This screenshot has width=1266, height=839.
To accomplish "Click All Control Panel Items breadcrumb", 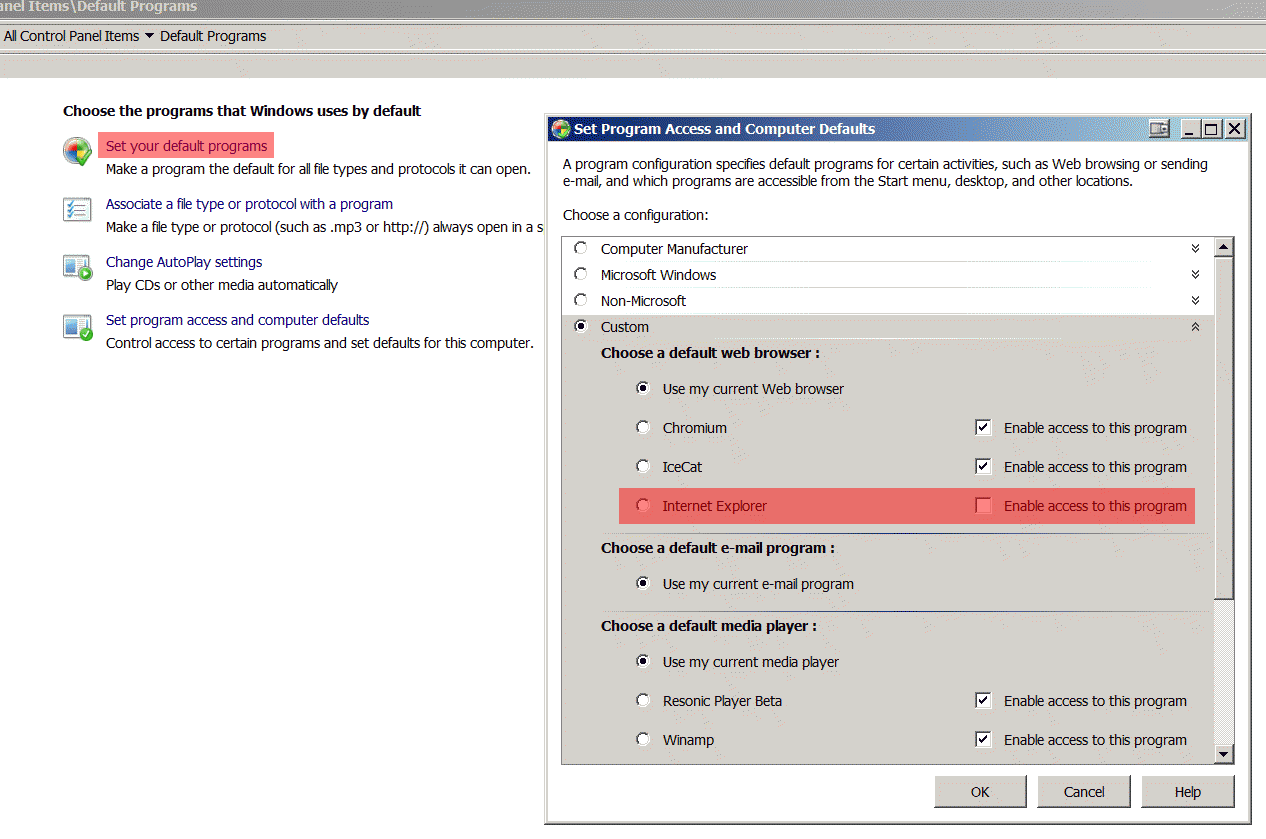I will point(71,36).
